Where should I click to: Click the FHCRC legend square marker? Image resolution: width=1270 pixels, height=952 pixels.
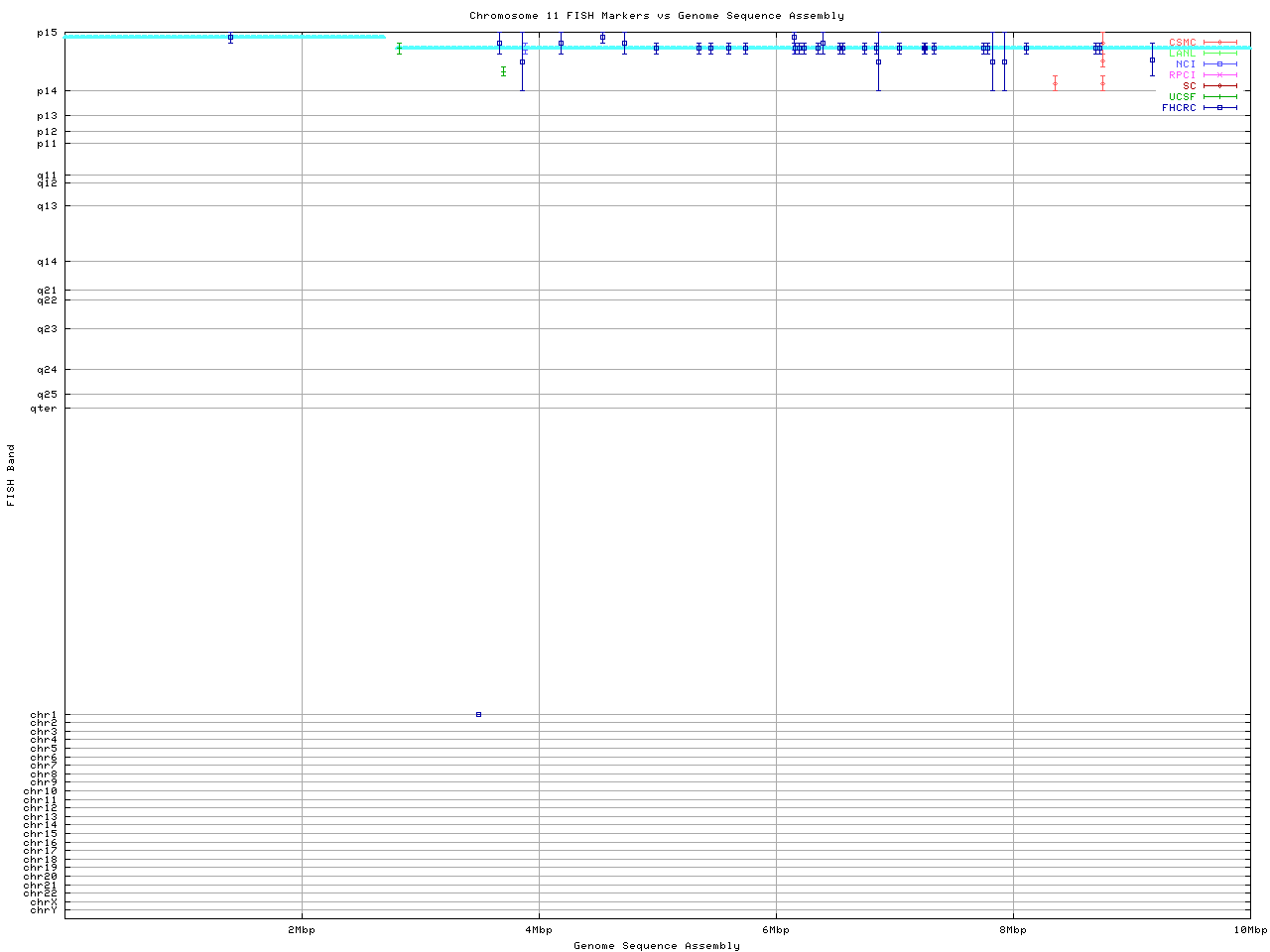click(x=1219, y=108)
